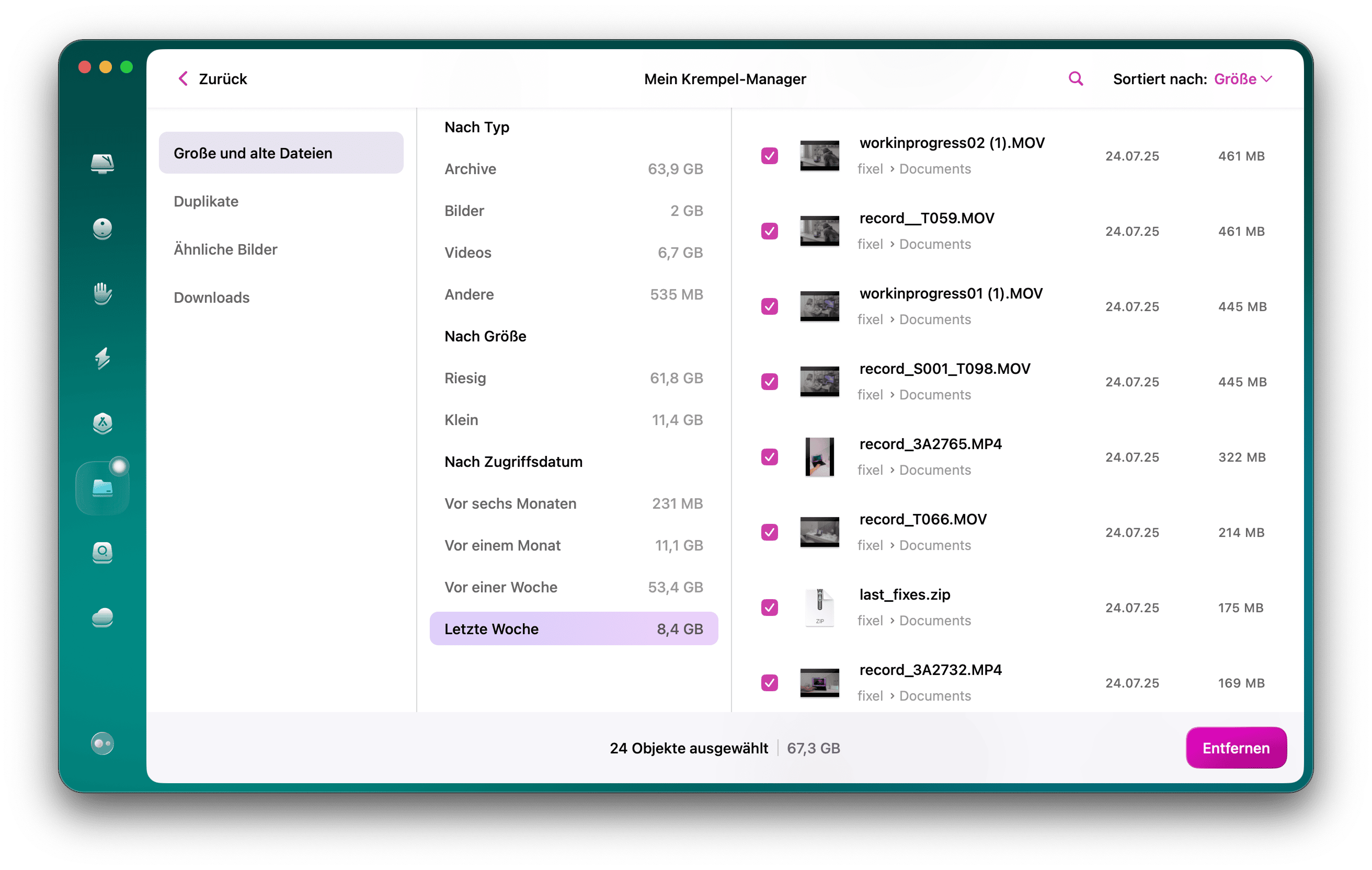
Task: Click the round ball cleanup sidebar icon
Action: [x=102, y=228]
